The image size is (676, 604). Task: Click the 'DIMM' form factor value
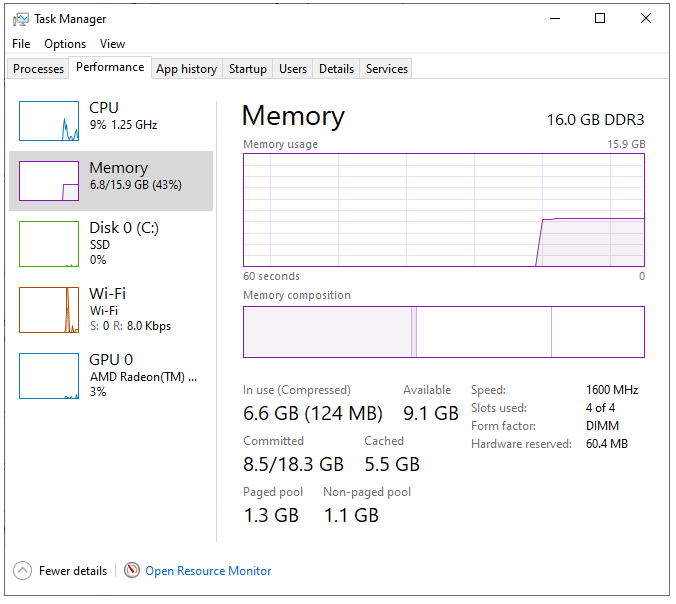click(602, 426)
